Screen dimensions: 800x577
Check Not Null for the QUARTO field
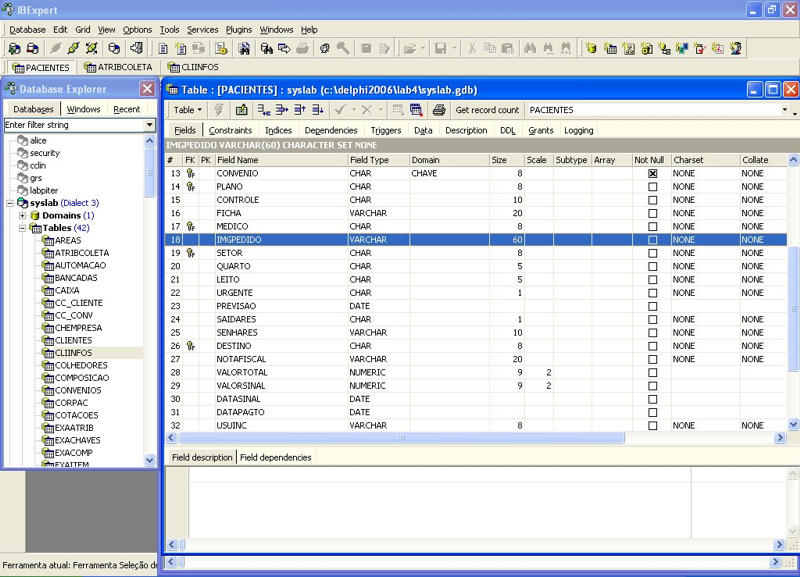point(653,266)
